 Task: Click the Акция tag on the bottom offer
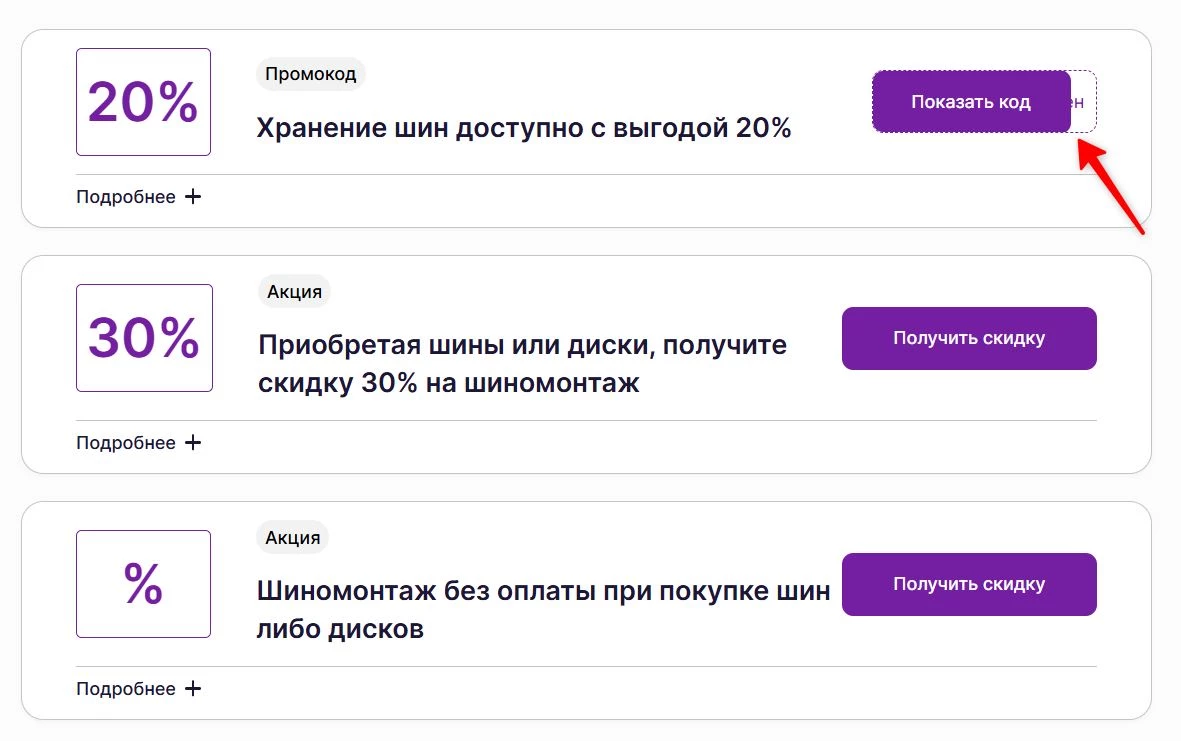294,537
